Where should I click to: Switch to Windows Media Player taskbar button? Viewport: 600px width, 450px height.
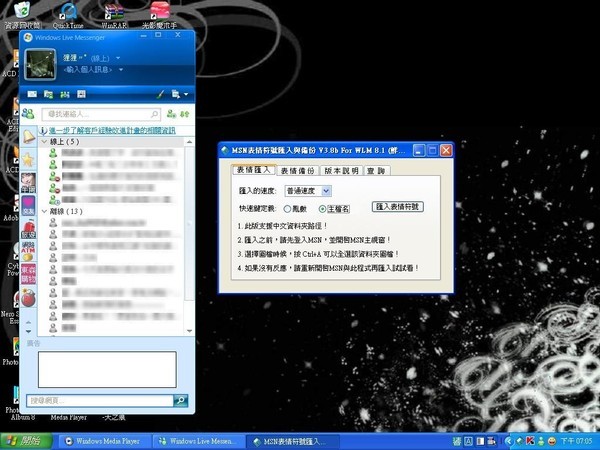coord(103,441)
